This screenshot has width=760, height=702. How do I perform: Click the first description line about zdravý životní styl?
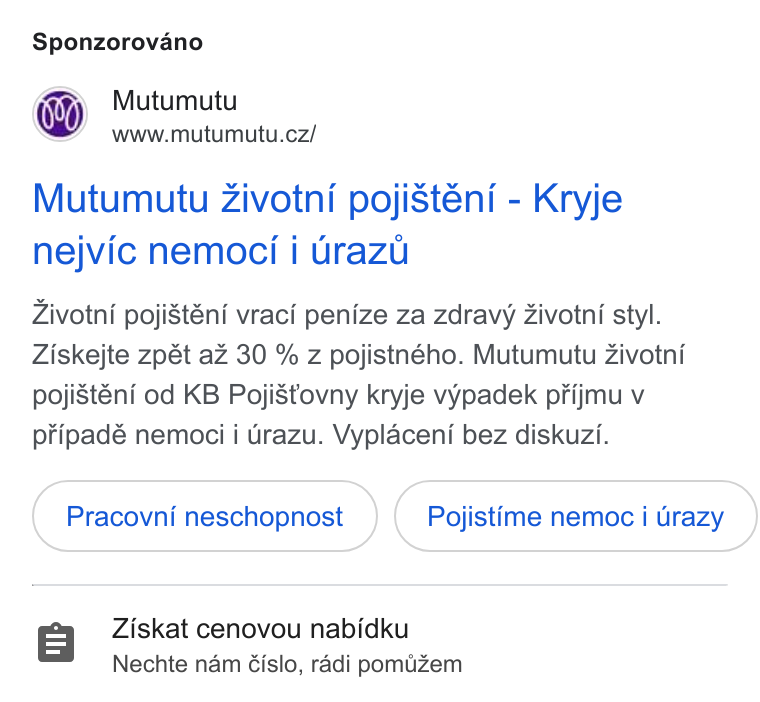coord(347,315)
